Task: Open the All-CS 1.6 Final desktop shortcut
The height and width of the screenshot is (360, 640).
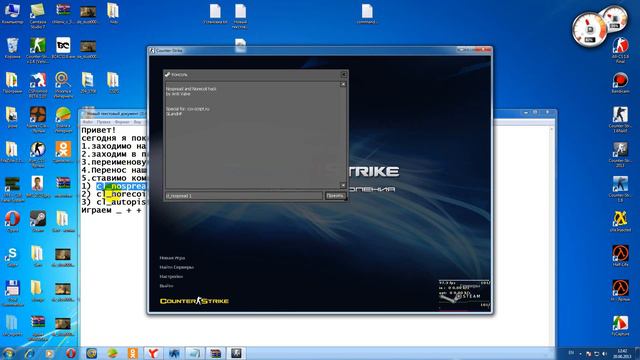Action: click(x=620, y=50)
